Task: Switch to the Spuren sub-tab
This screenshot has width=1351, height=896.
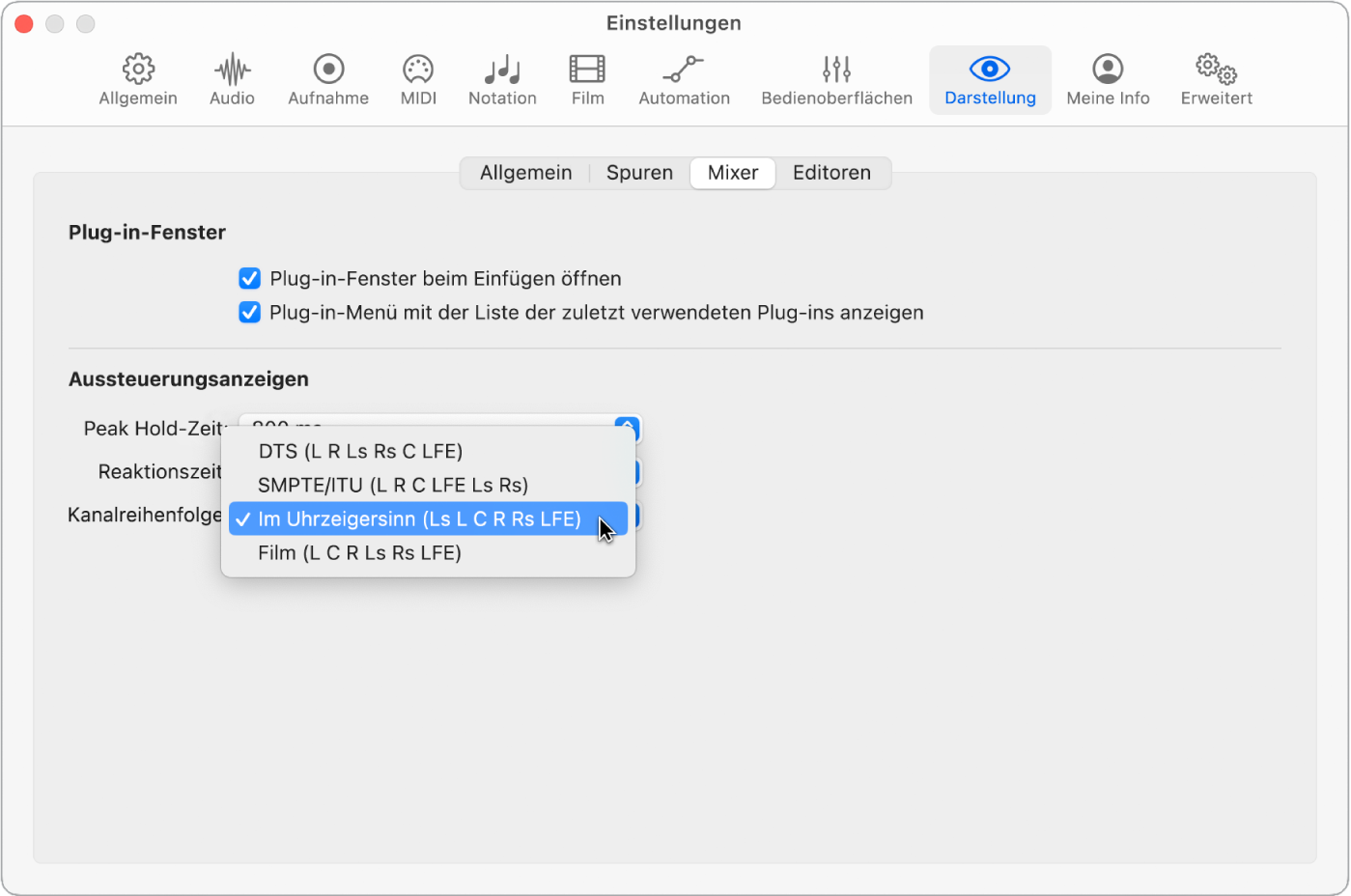Action: coord(639,173)
